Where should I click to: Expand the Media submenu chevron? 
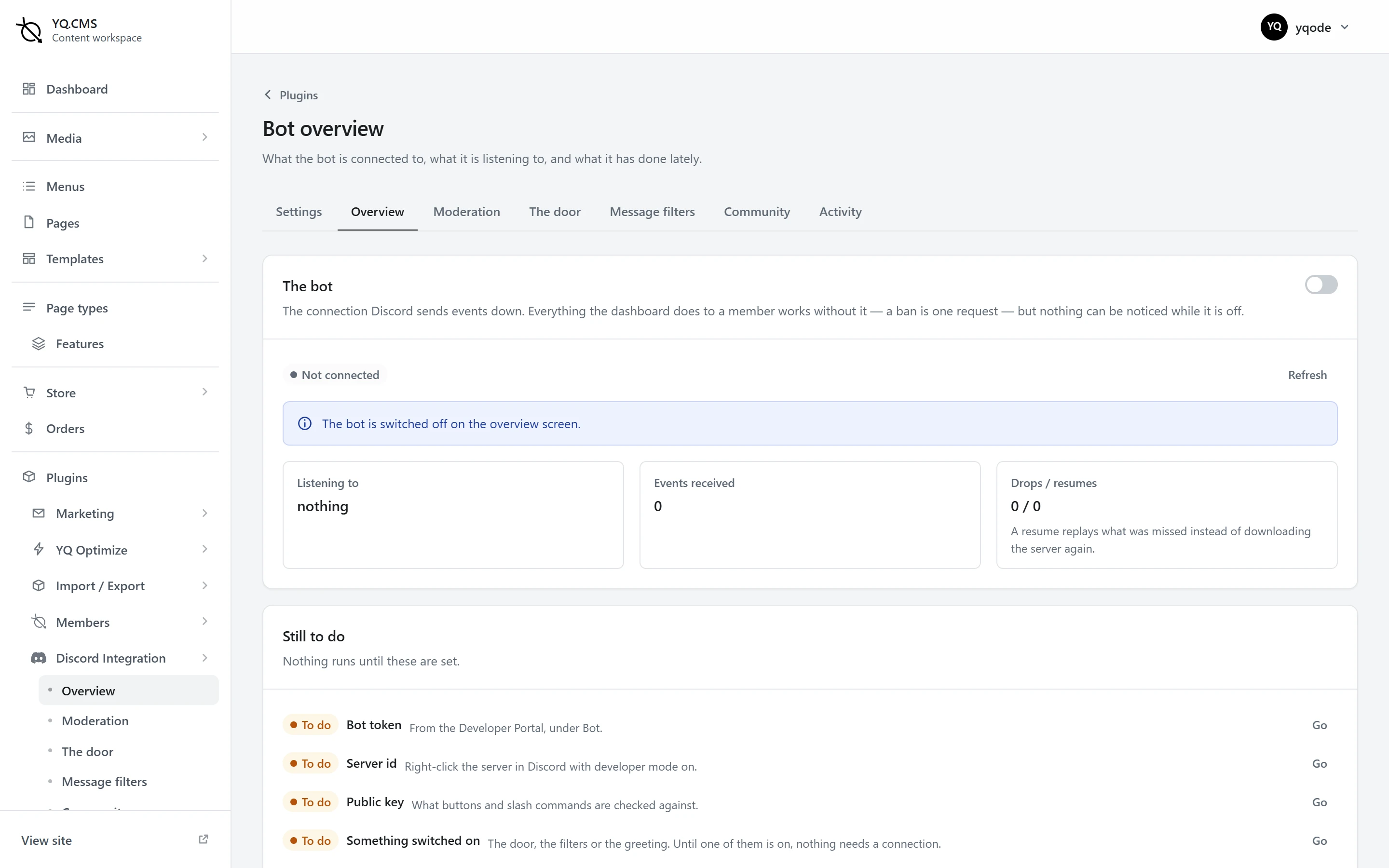205,137
